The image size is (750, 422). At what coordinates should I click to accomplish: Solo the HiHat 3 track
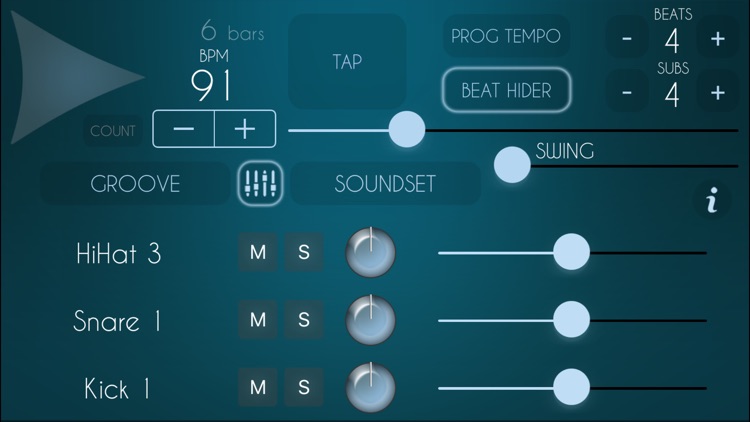[304, 252]
